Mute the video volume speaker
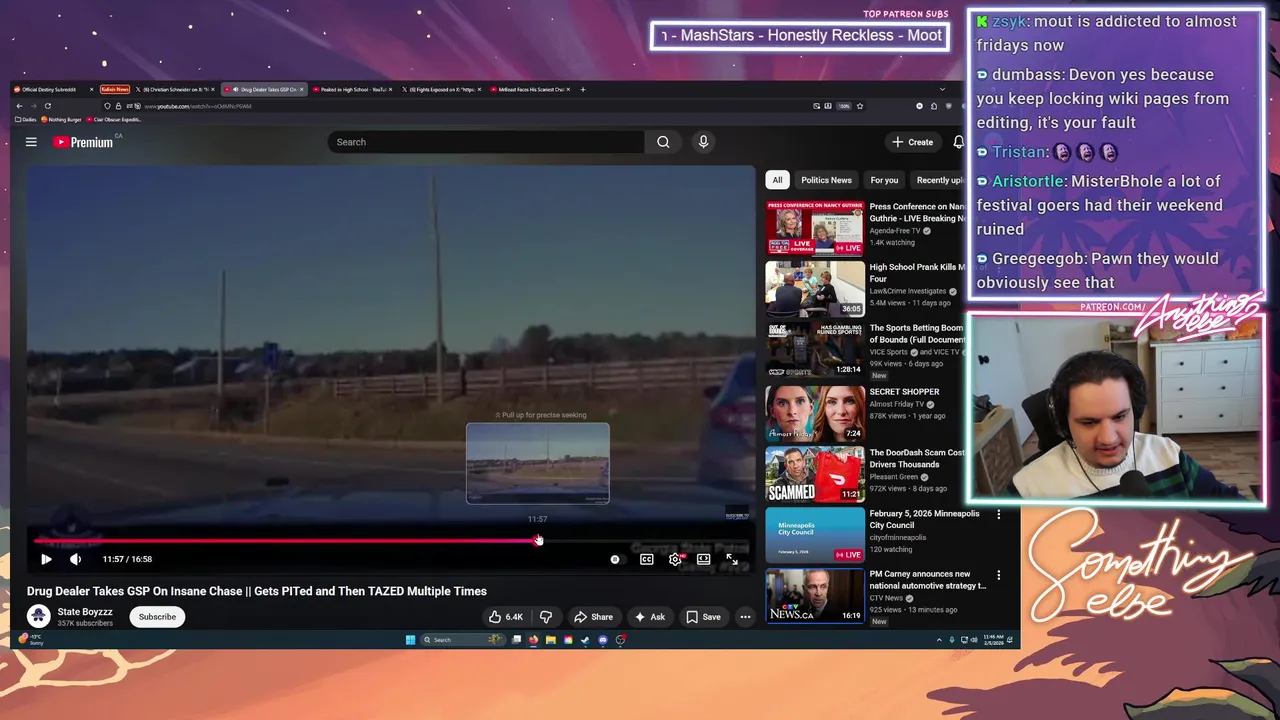Viewport: 1280px width, 720px height. point(76,559)
